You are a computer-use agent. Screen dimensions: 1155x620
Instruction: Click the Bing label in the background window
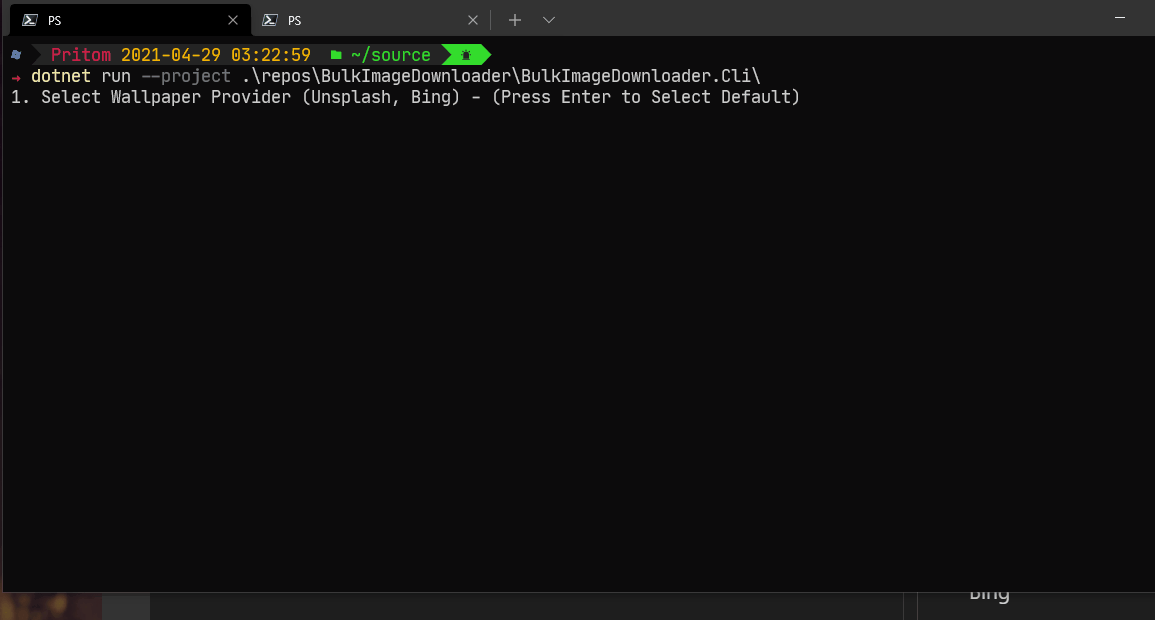[x=988, y=593]
